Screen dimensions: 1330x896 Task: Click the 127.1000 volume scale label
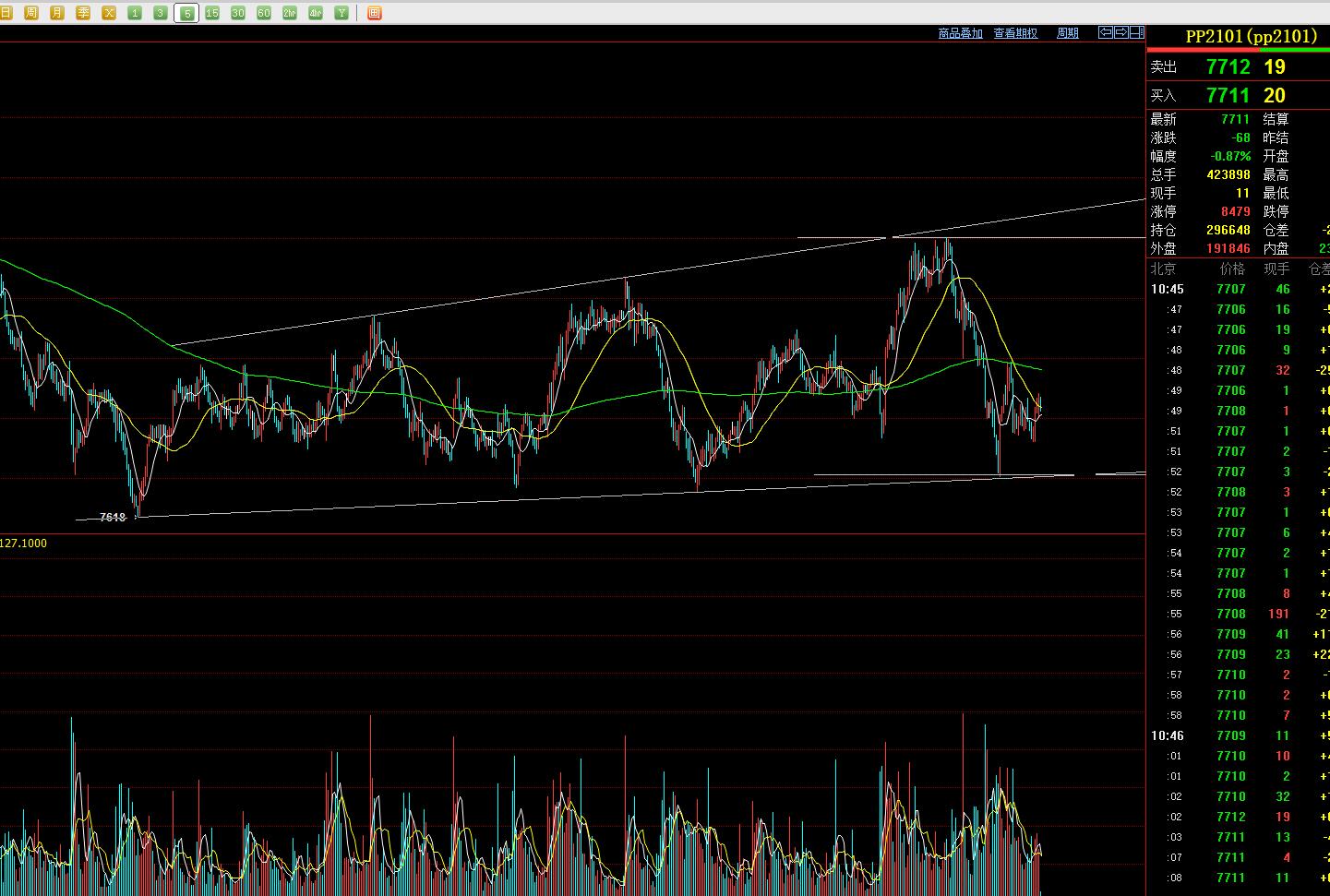click(23, 544)
